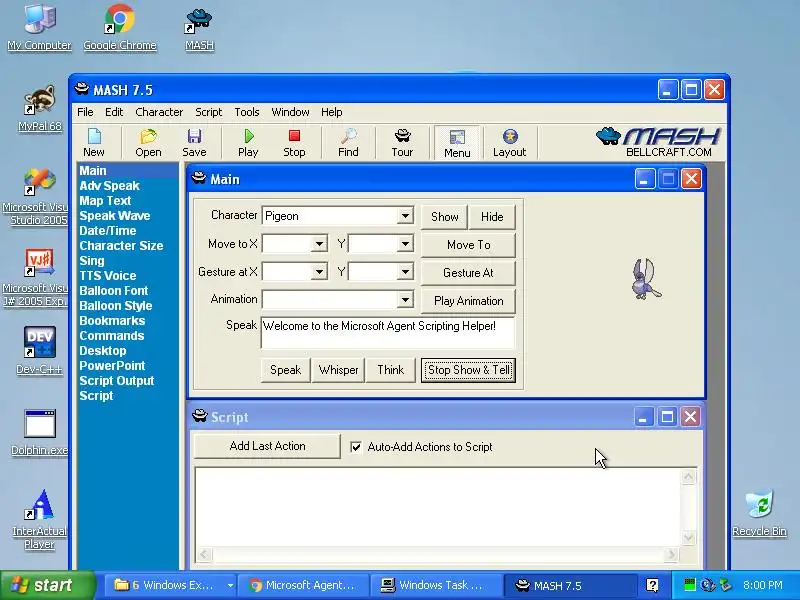Open the Script menu

pyautogui.click(x=208, y=112)
